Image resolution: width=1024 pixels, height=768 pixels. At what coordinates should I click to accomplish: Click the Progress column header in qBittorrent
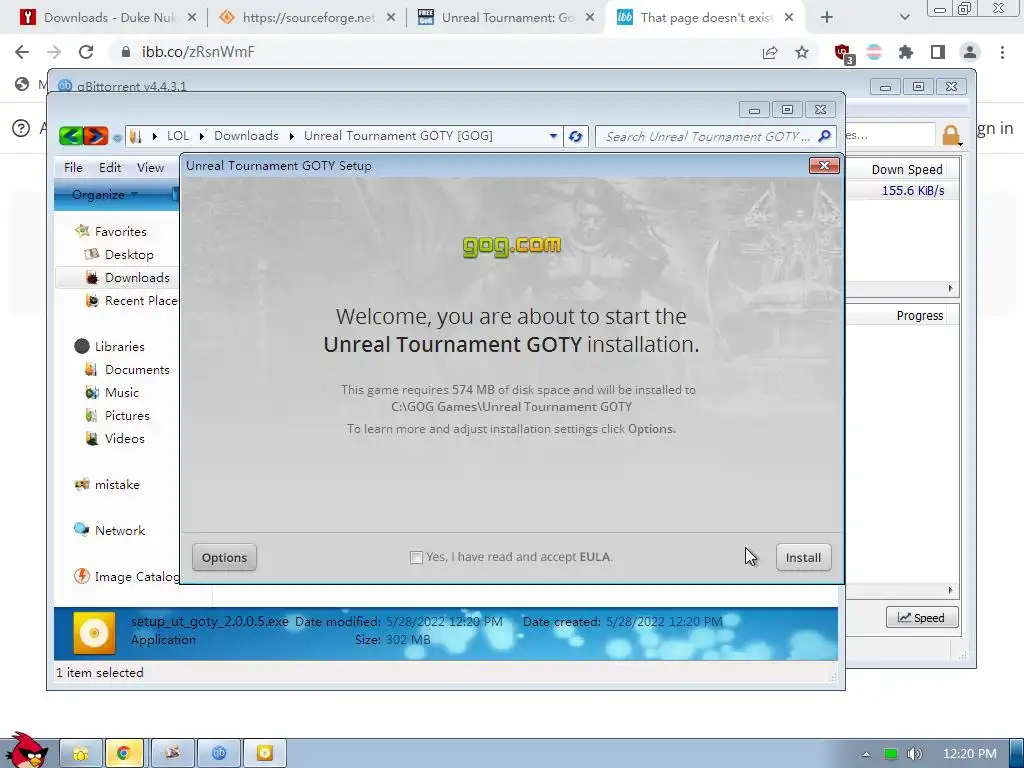[920, 315]
